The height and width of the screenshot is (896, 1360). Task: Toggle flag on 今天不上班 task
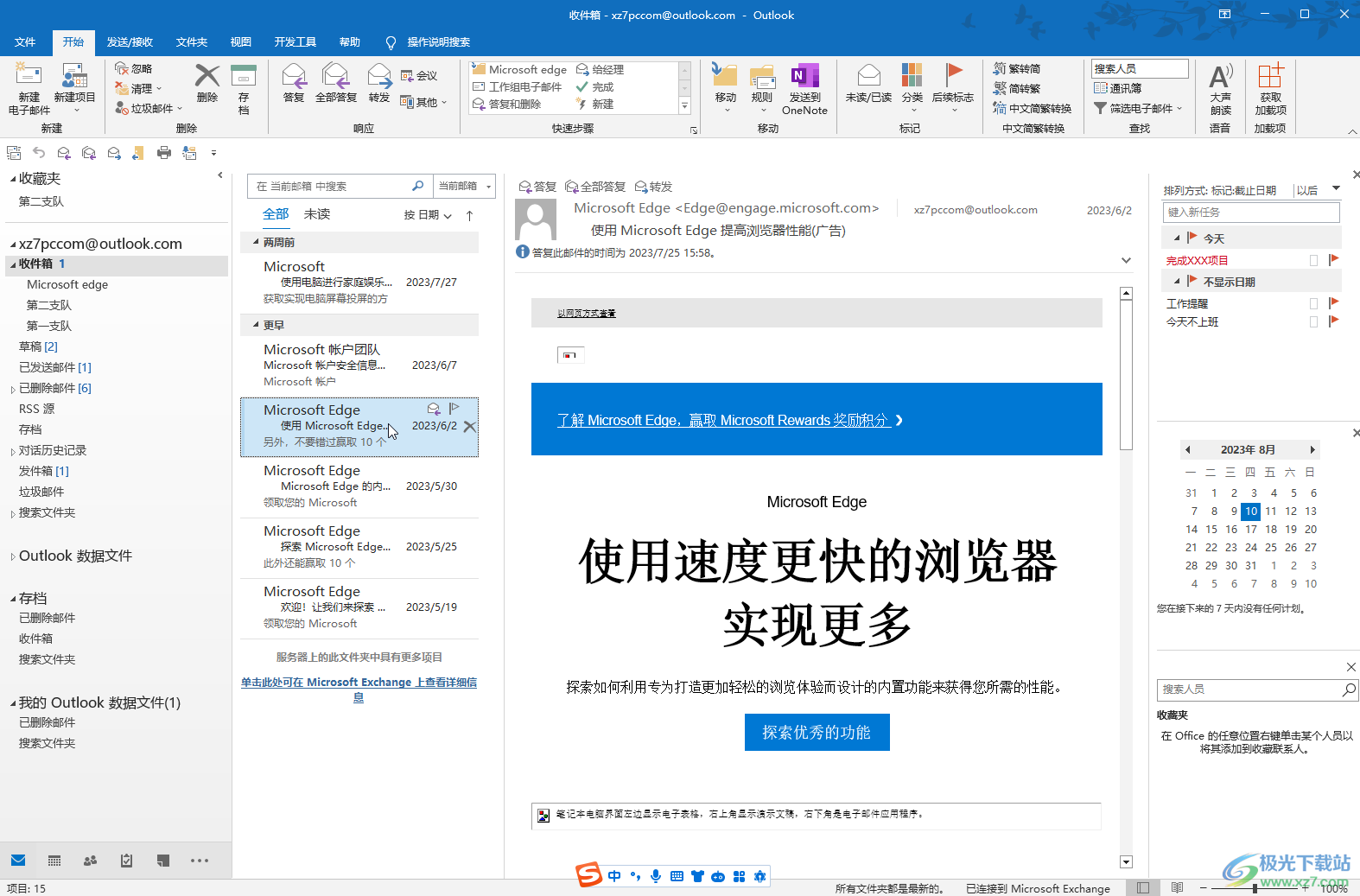[x=1333, y=321]
